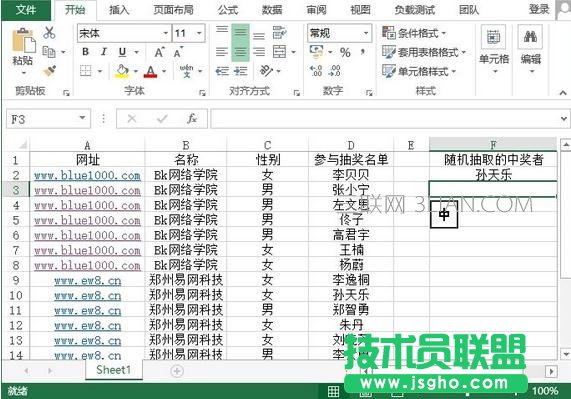
Task: Switch to 审阅 Review tab
Action: click(316, 10)
